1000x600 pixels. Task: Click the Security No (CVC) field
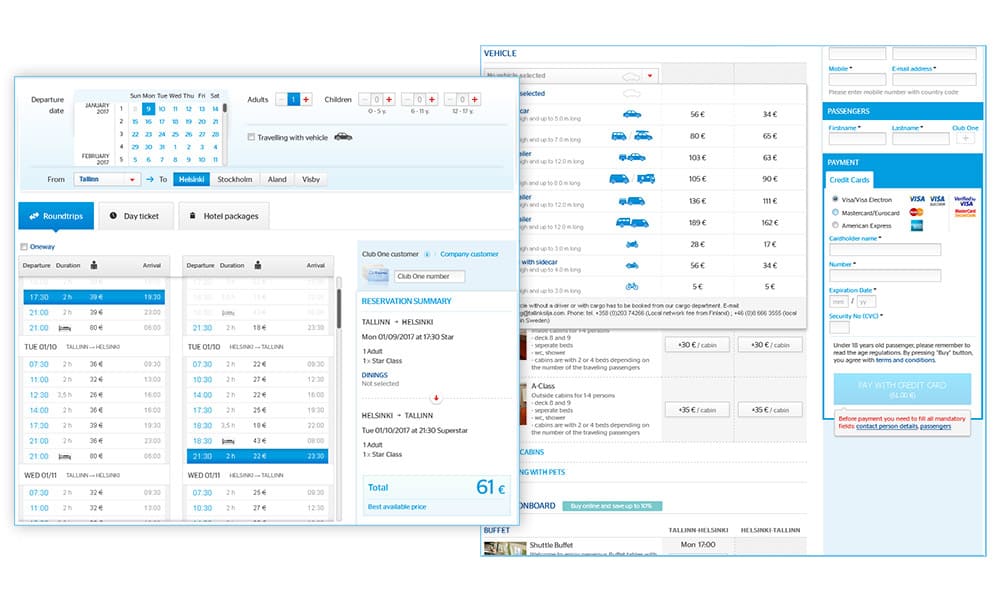[x=839, y=327]
